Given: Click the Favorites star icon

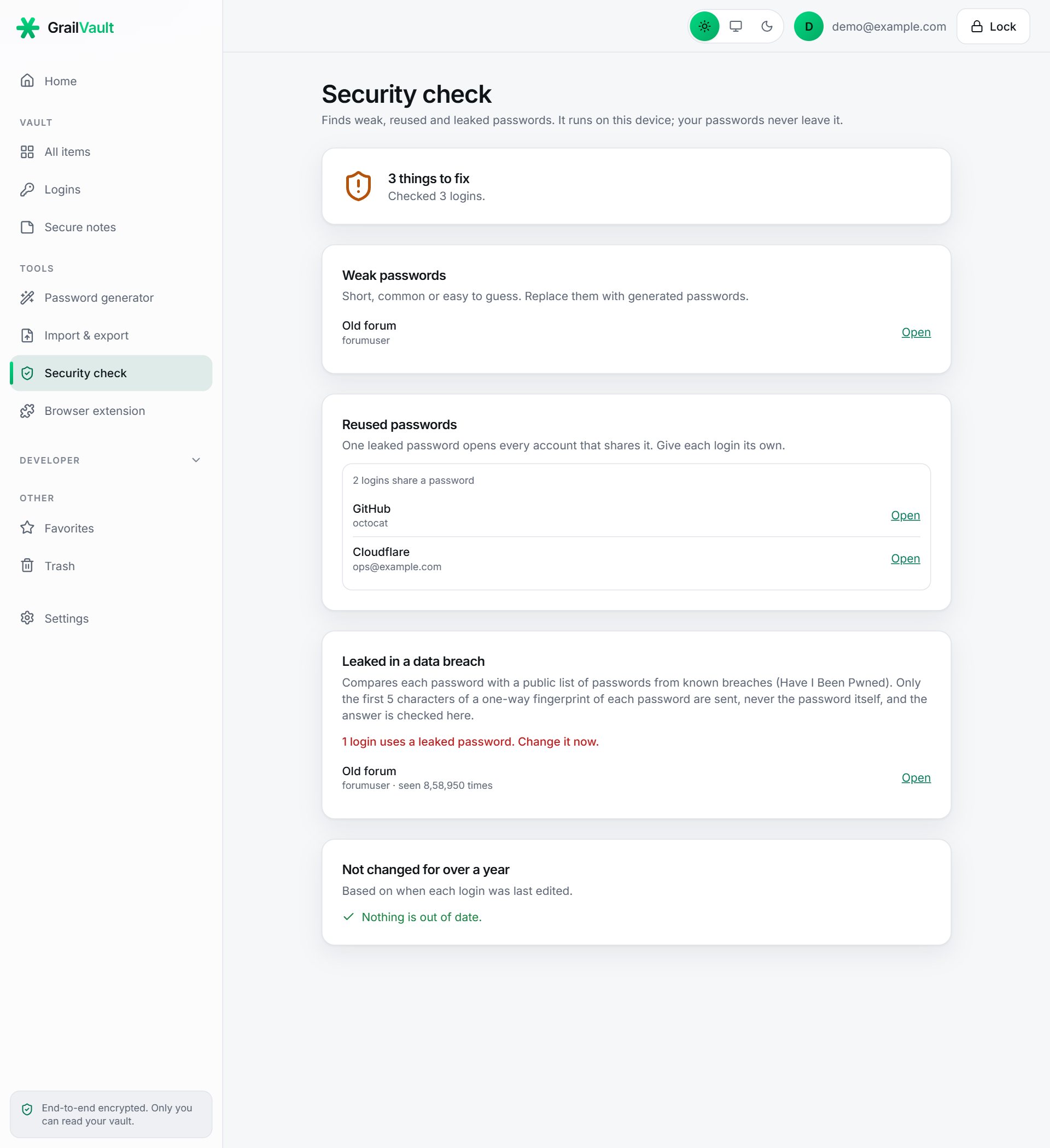Looking at the screenshot, I should click(27, 528).
